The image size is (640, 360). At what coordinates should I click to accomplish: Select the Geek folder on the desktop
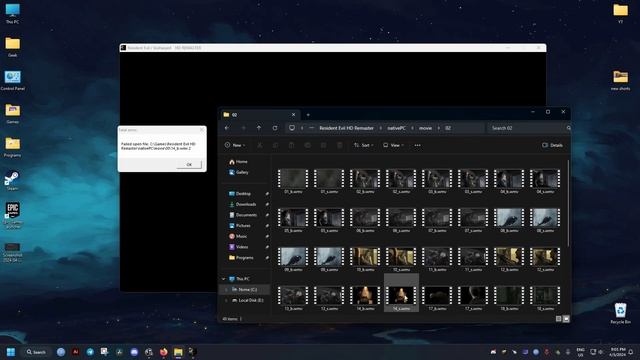point(12,47)
